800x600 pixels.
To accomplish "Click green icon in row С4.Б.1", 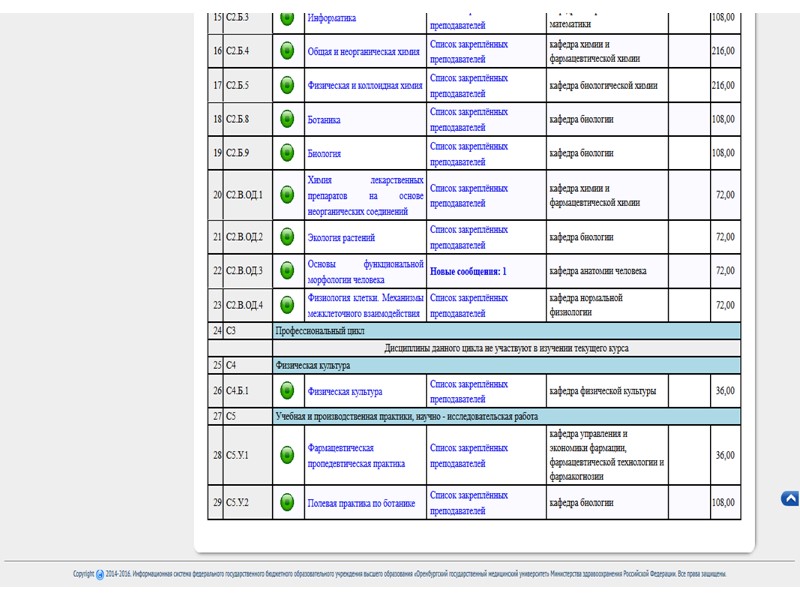I will pyautogui.click(x=287, y=391).
